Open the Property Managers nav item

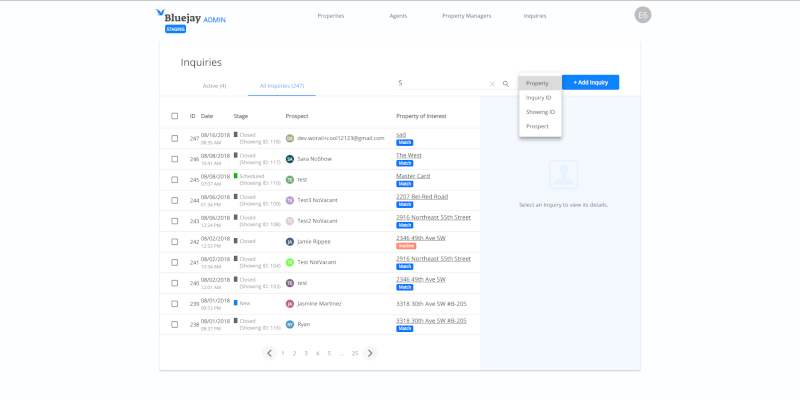click(x=467, y=16)
